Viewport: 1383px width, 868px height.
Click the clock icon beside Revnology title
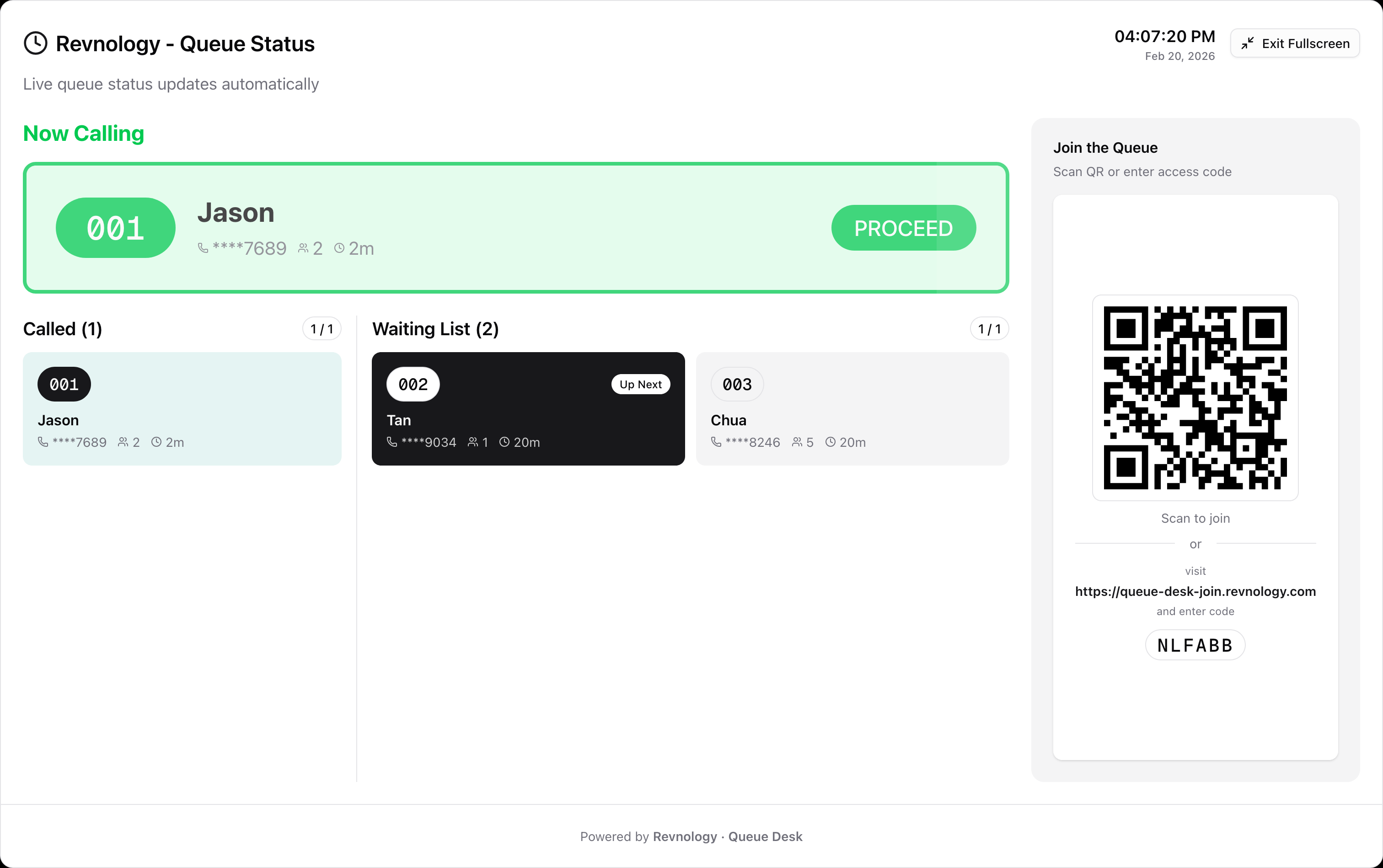(36, 43)
